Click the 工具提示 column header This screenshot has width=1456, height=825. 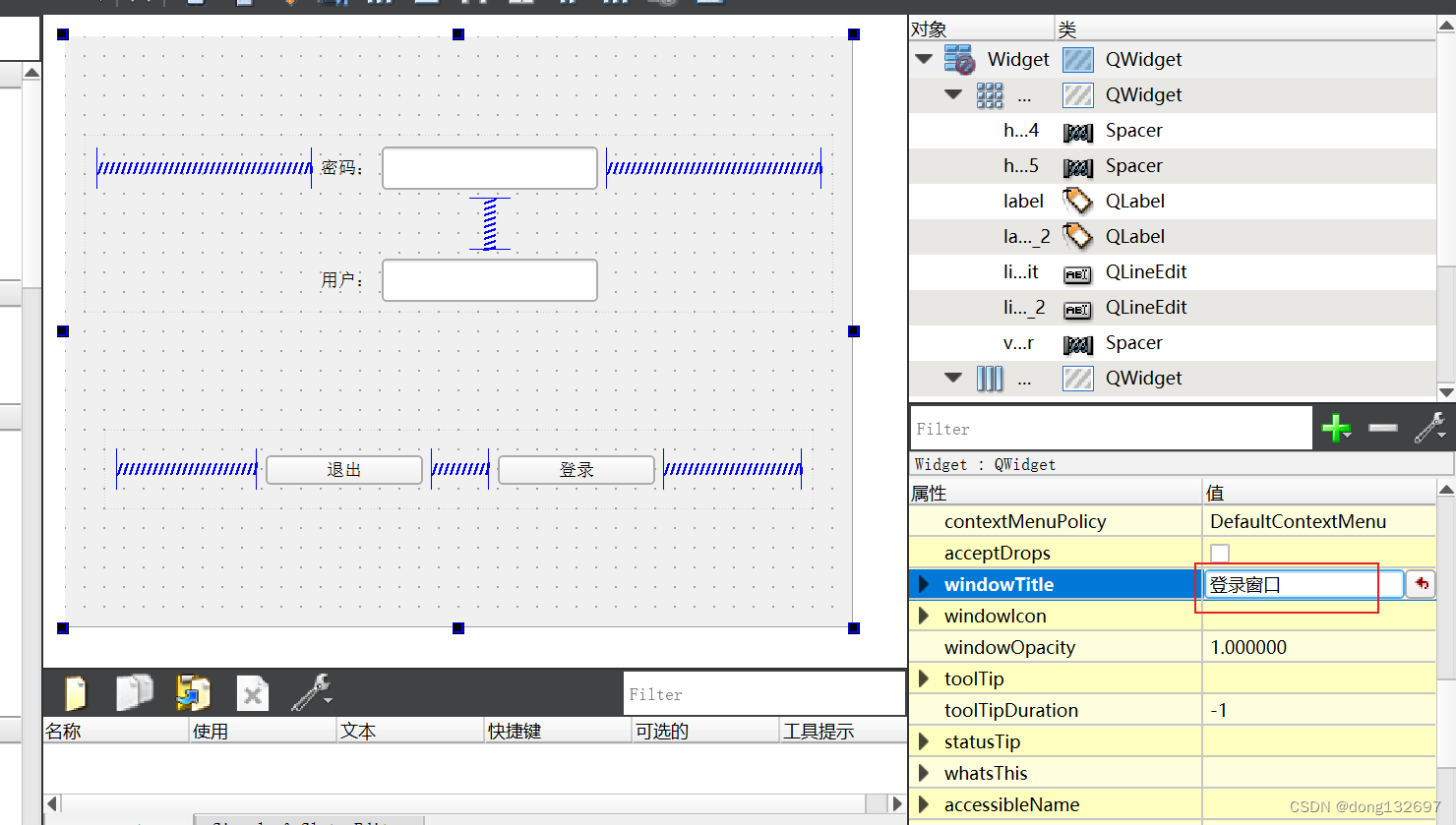843,731
